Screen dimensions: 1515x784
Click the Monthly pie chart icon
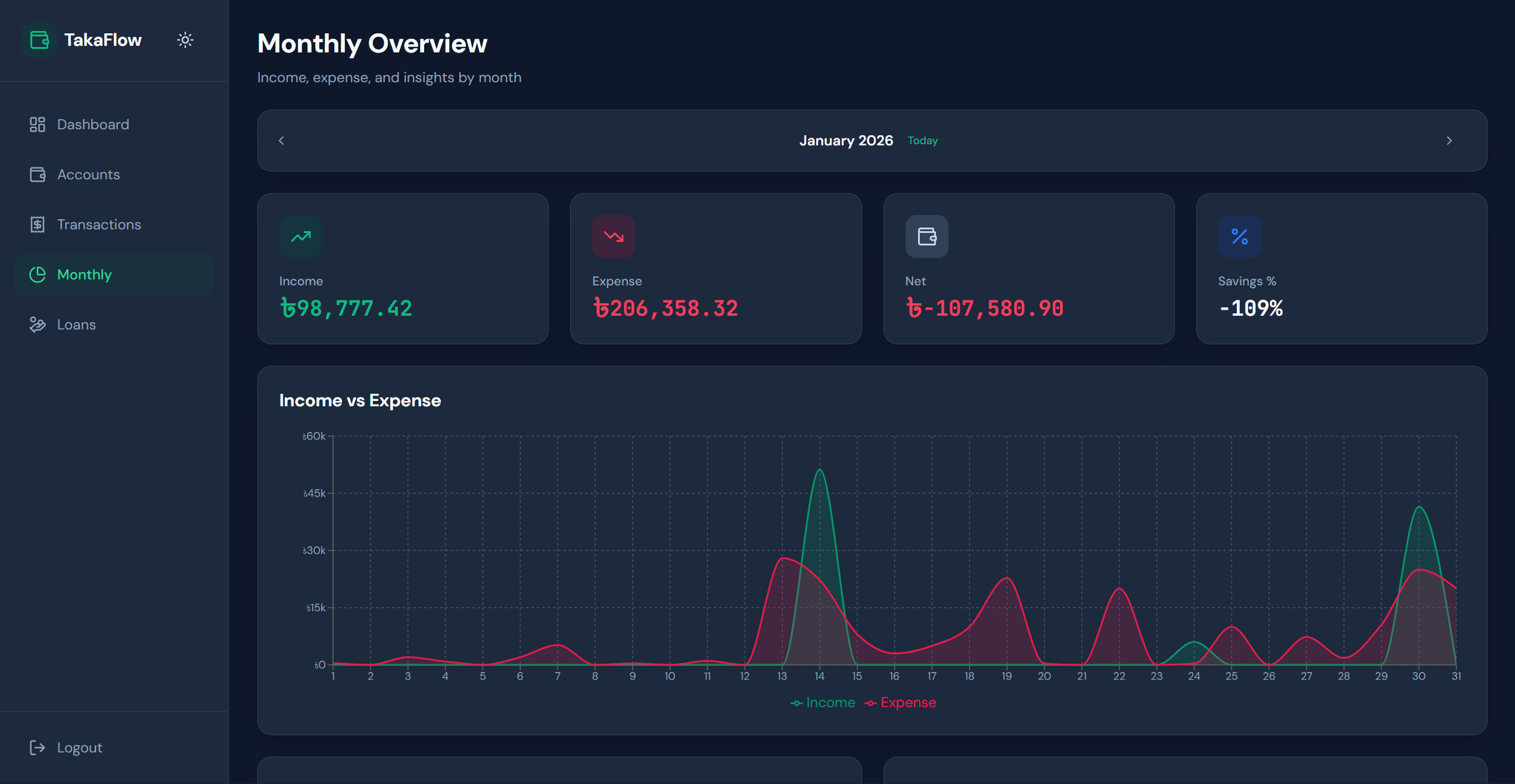38,275
